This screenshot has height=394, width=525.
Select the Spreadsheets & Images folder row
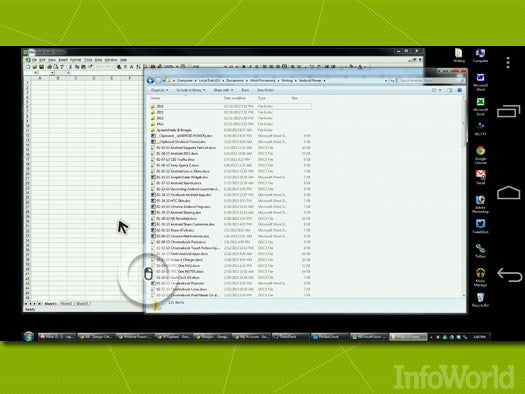[231, 130]
